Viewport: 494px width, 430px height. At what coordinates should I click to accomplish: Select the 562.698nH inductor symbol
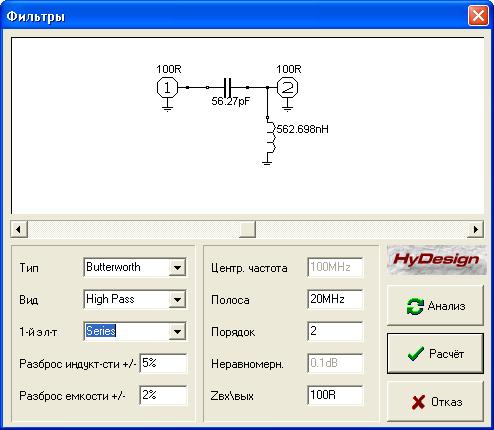coord(271,137)
